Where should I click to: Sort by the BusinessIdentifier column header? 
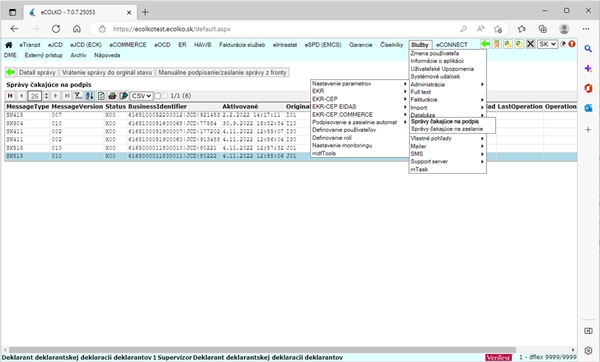[157, 106]
